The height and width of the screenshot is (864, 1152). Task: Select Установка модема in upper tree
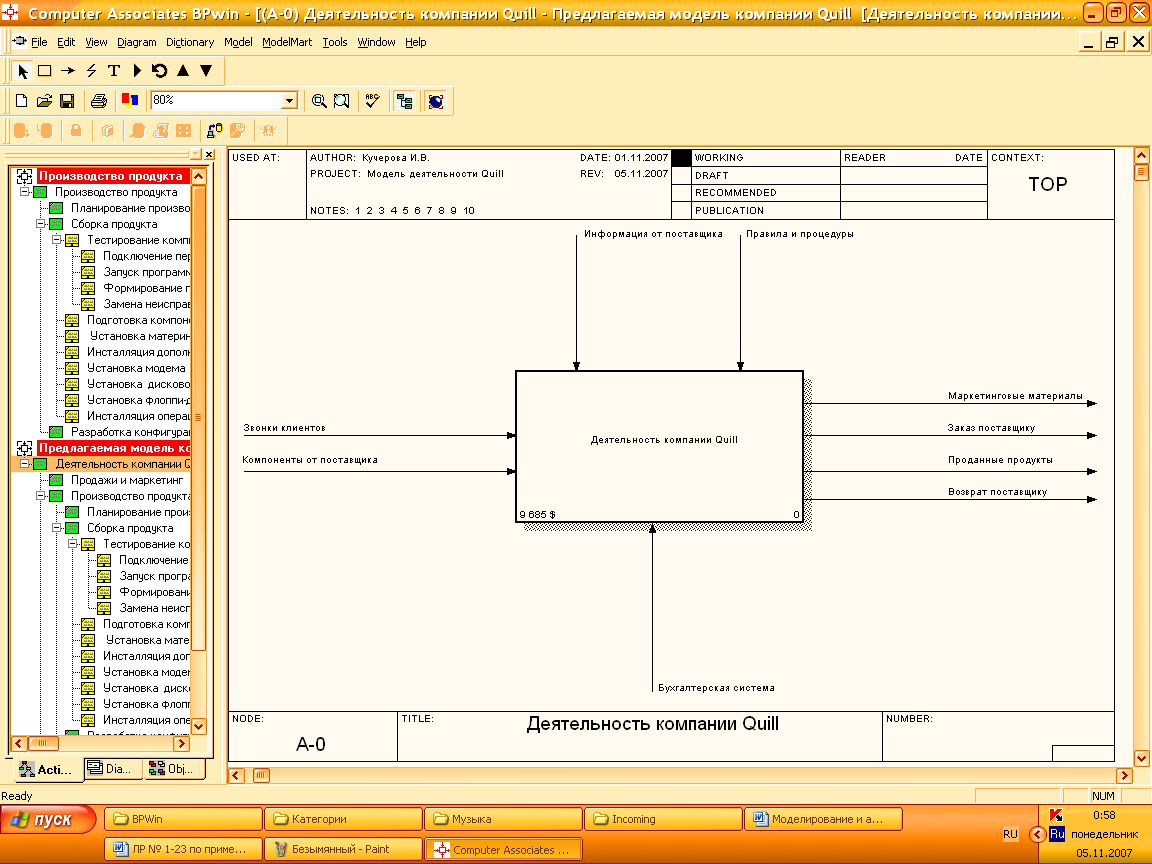point(136,368)
